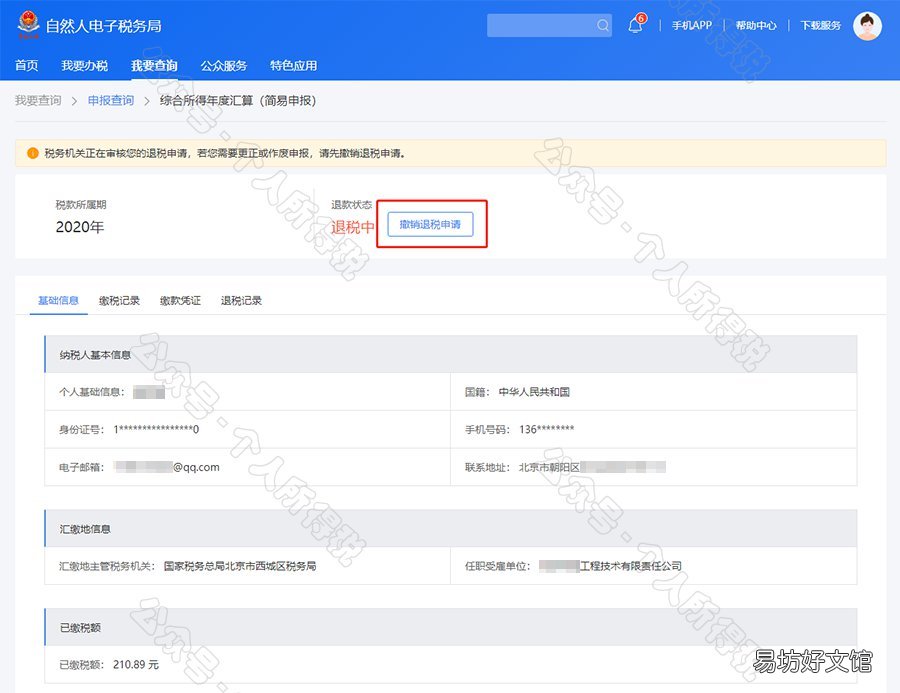Viewport: 900px width, 693px height.
Task: Open the 我要查询 menu
Action: pos(154,65)
